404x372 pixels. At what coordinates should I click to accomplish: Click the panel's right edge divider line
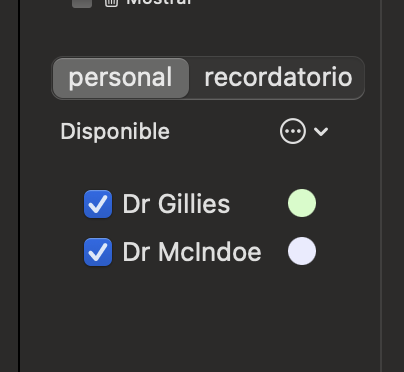pyautogui.click(x=381, y=186)
